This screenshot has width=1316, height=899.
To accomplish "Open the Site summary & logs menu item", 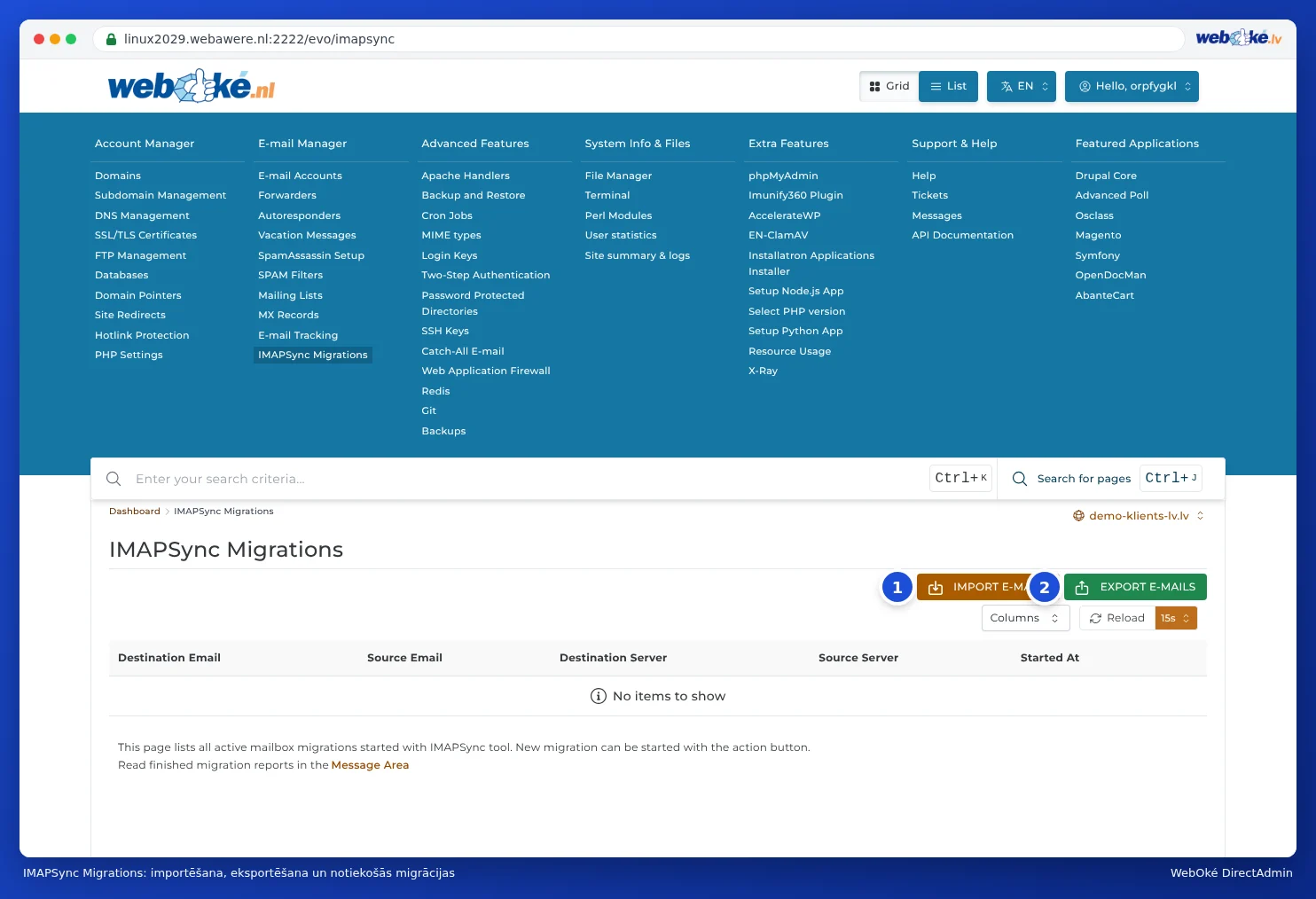I will pos(638,255).
